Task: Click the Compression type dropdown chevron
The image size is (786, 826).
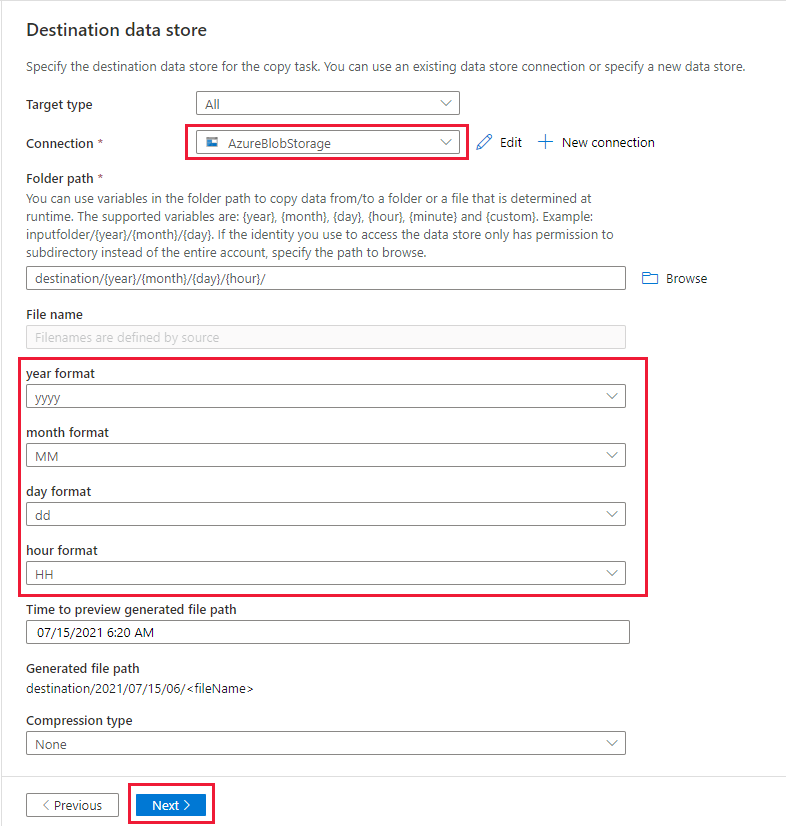Action: pyautogui.click(x=612, y=742)
